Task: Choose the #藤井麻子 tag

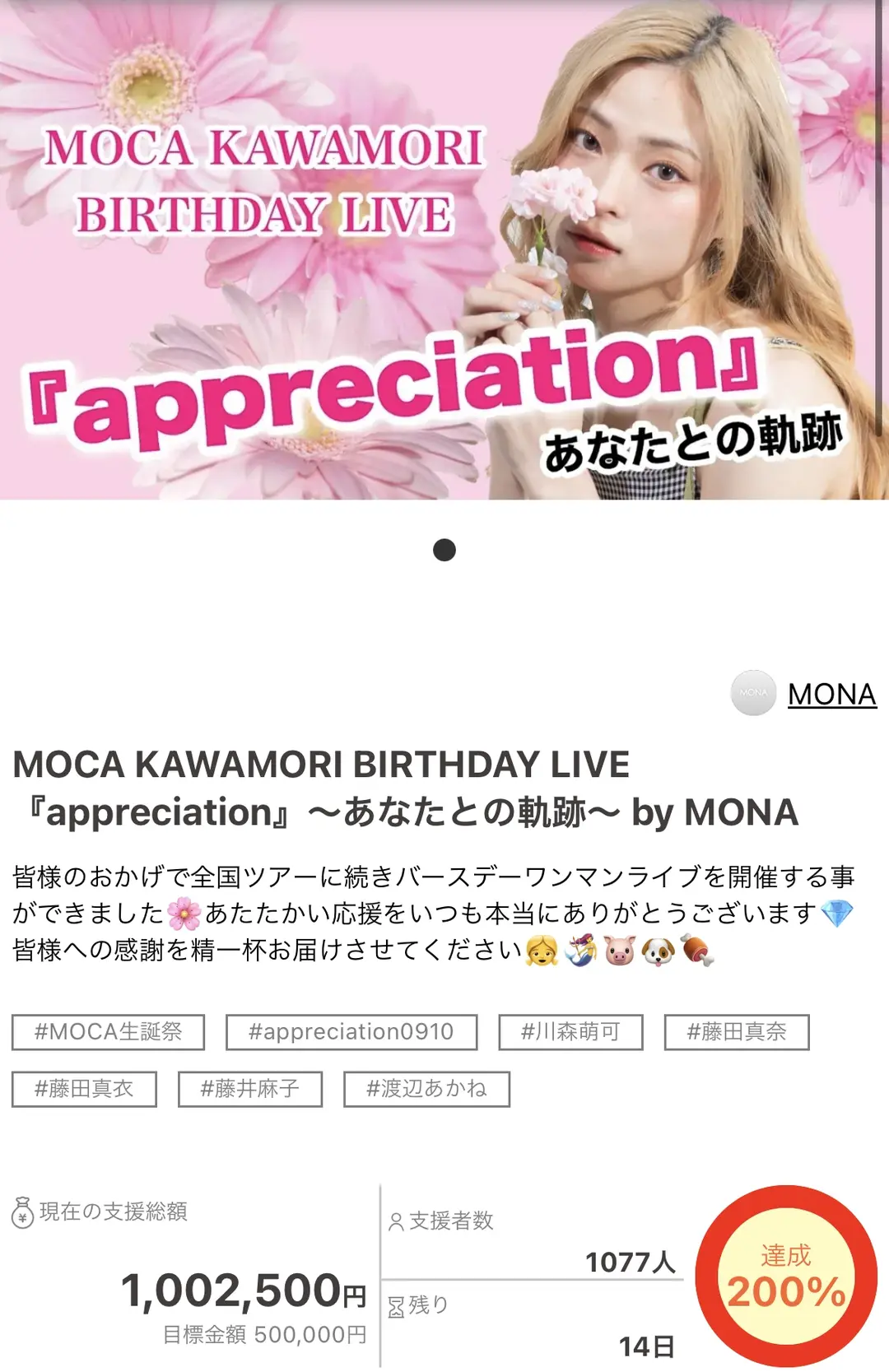Action: point(250,1089)
